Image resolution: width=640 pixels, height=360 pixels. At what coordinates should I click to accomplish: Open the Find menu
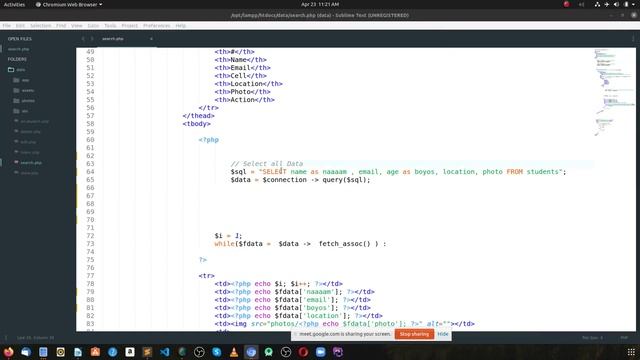(x=61, y=25)
